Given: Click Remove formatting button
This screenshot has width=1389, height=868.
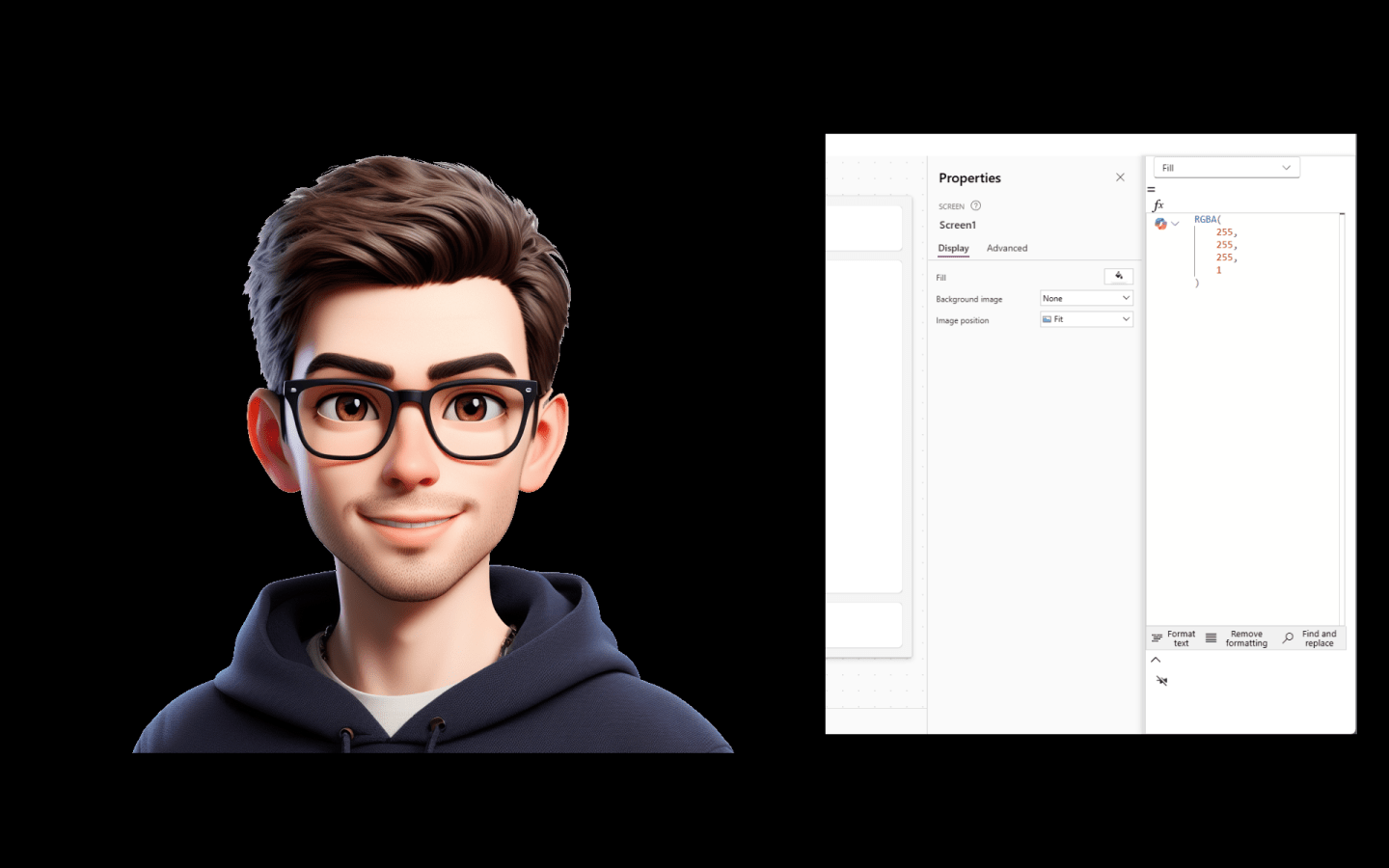Looking at the screenshot, I should click(1237, 638).
